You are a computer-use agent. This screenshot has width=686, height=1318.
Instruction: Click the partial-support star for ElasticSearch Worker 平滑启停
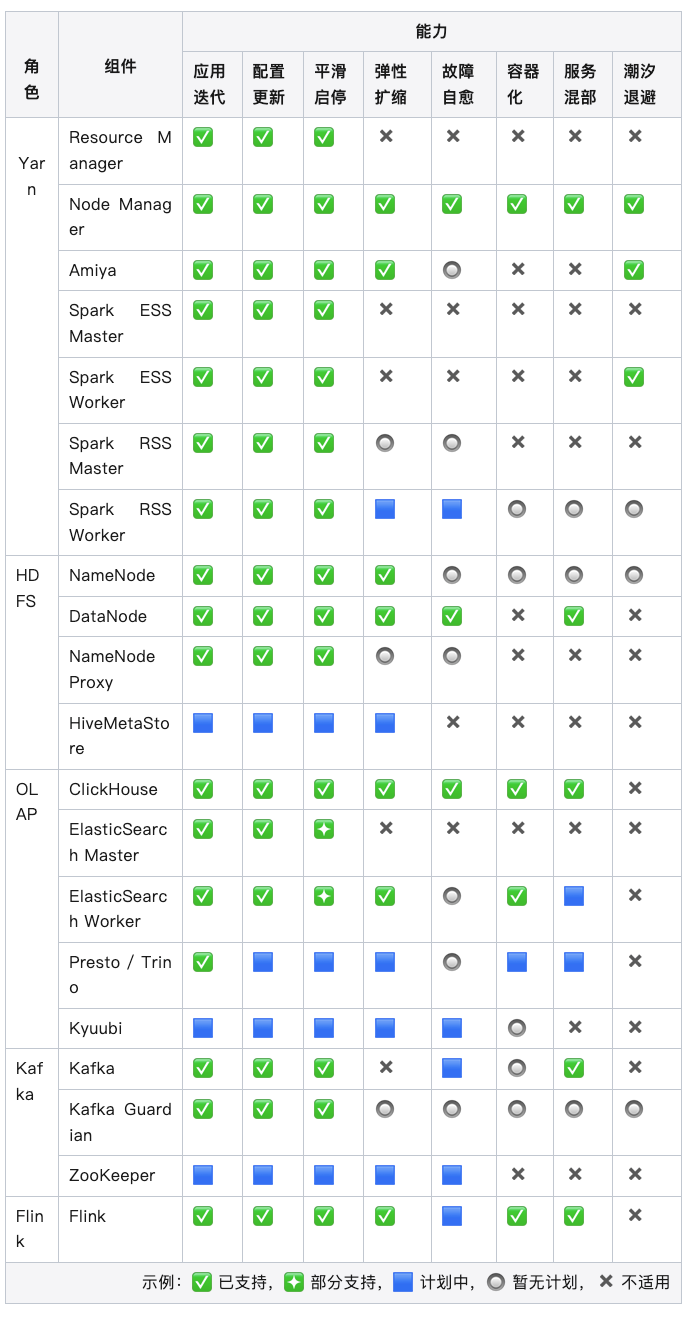pos(324,896)
